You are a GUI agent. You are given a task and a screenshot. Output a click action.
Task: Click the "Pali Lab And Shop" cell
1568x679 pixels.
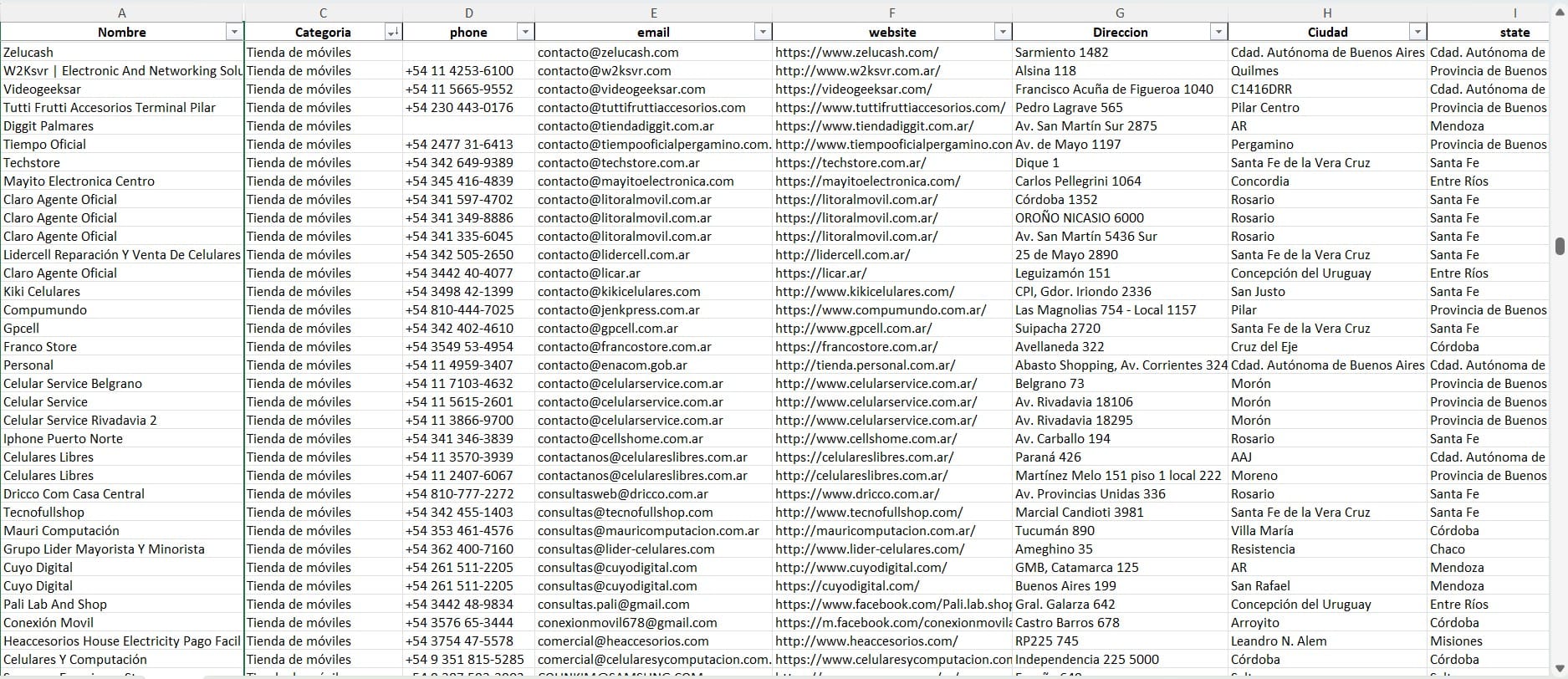(122, 604)
